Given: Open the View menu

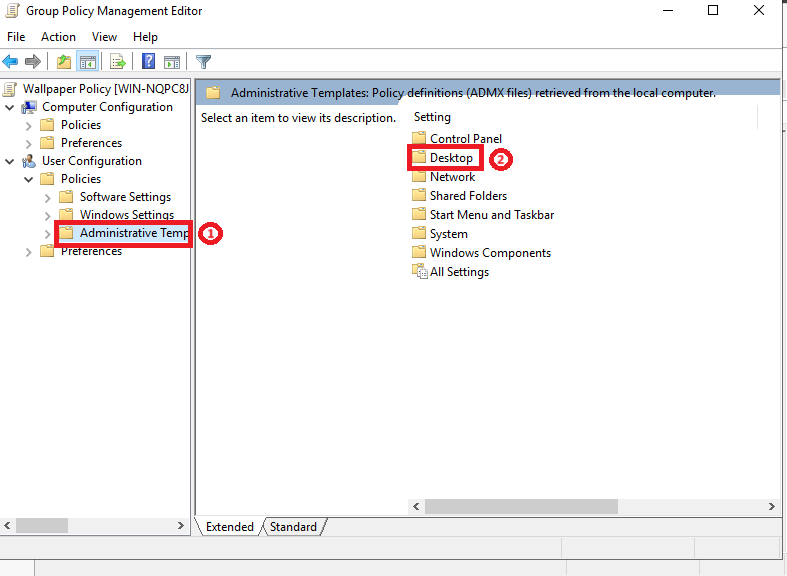Looking at the screenshot, I should point(104,37).
